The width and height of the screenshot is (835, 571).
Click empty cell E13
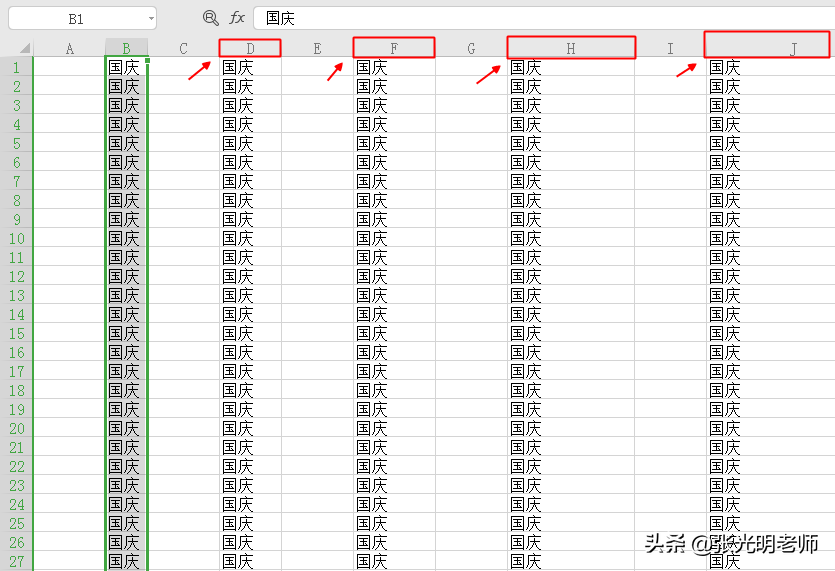pyautogui.click(x=317, y=295)
